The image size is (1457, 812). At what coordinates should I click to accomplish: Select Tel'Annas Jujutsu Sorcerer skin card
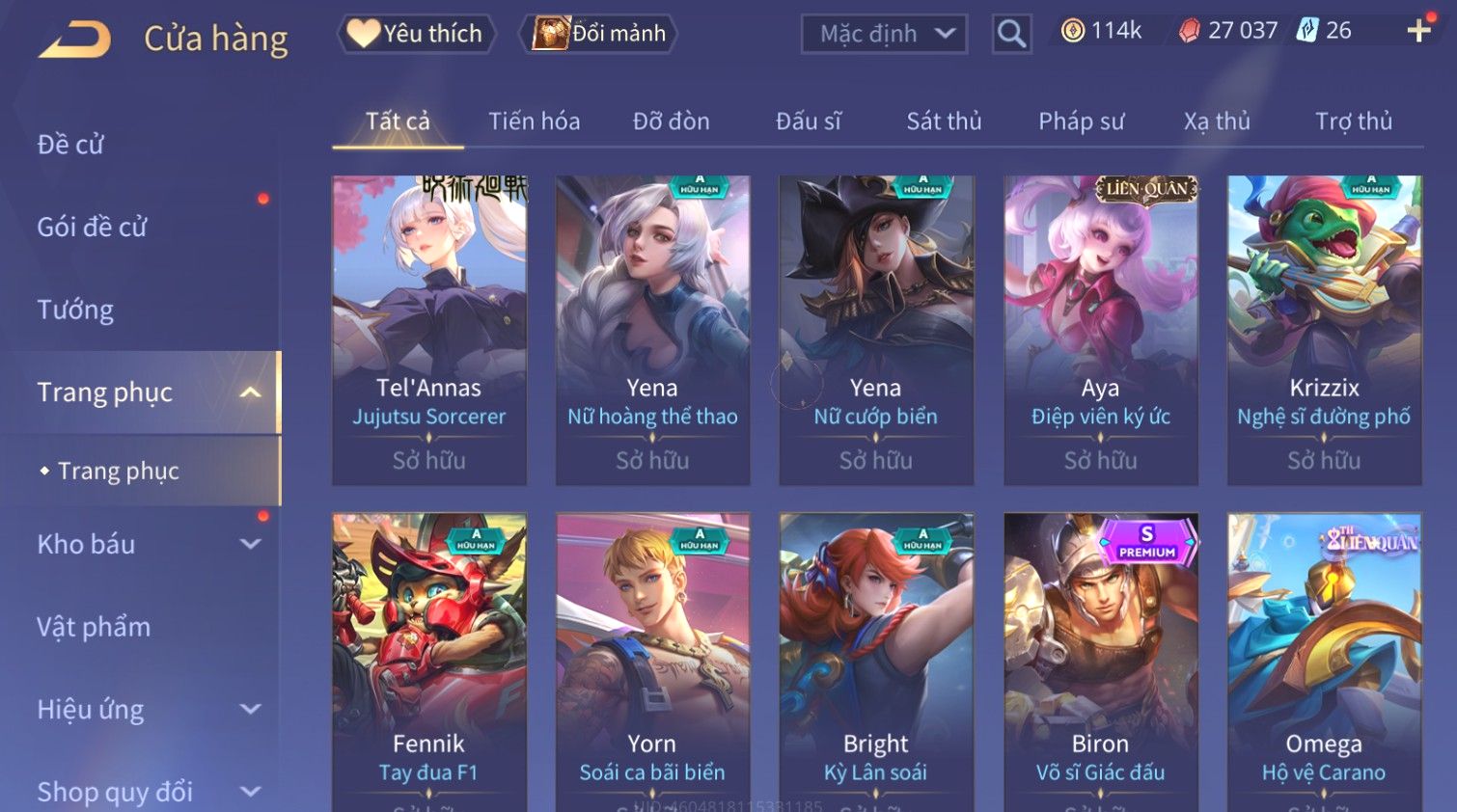[x=429, y=330]
